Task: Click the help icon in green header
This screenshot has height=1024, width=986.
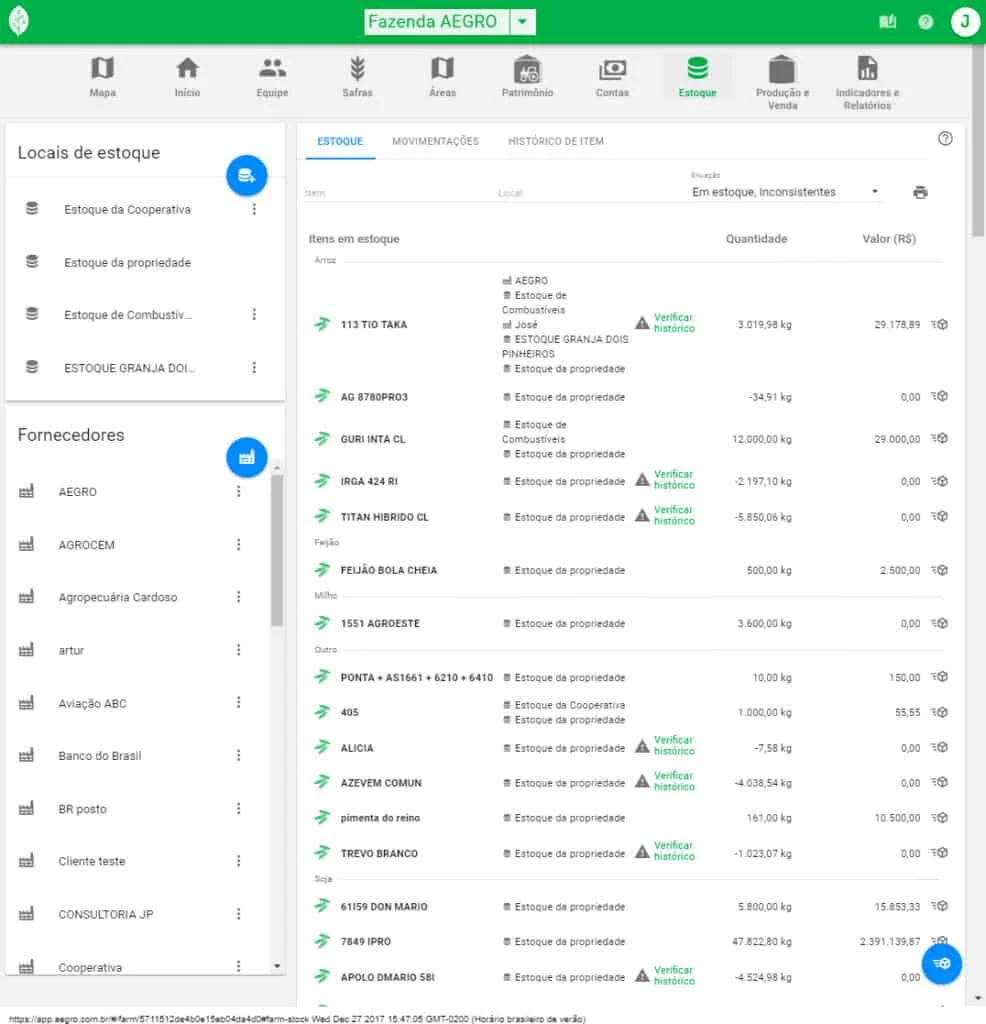Action: 925,22
